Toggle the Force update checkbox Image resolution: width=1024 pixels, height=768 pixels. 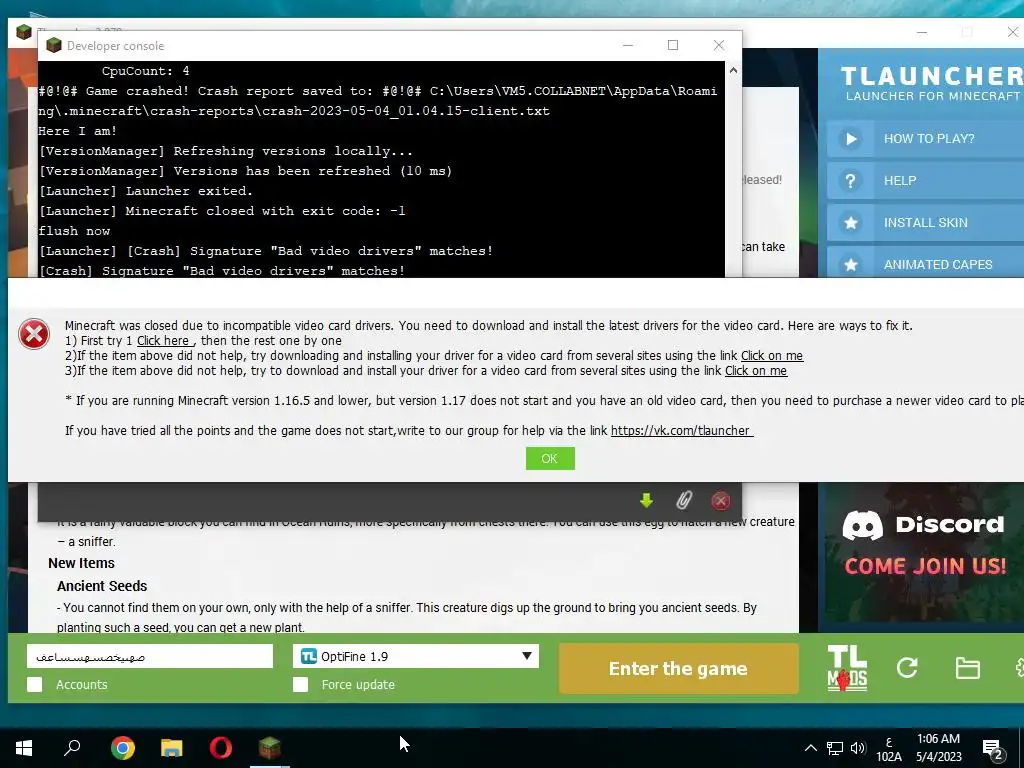coord(300,684)
